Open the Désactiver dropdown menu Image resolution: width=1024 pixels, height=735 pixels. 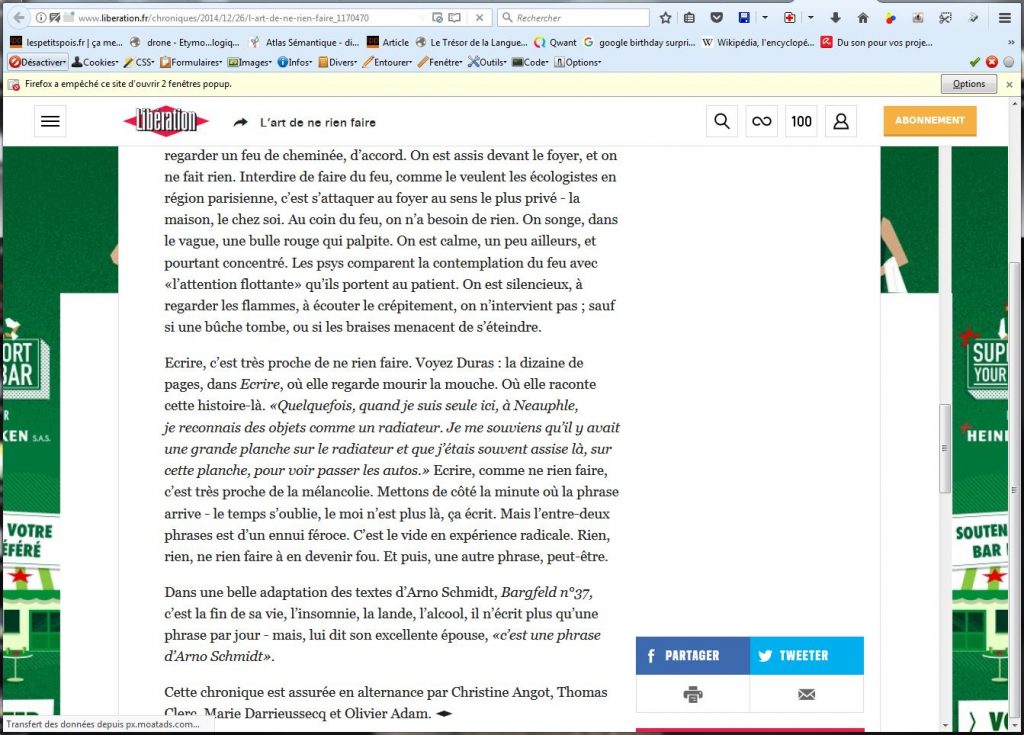[x=37, y=62]
